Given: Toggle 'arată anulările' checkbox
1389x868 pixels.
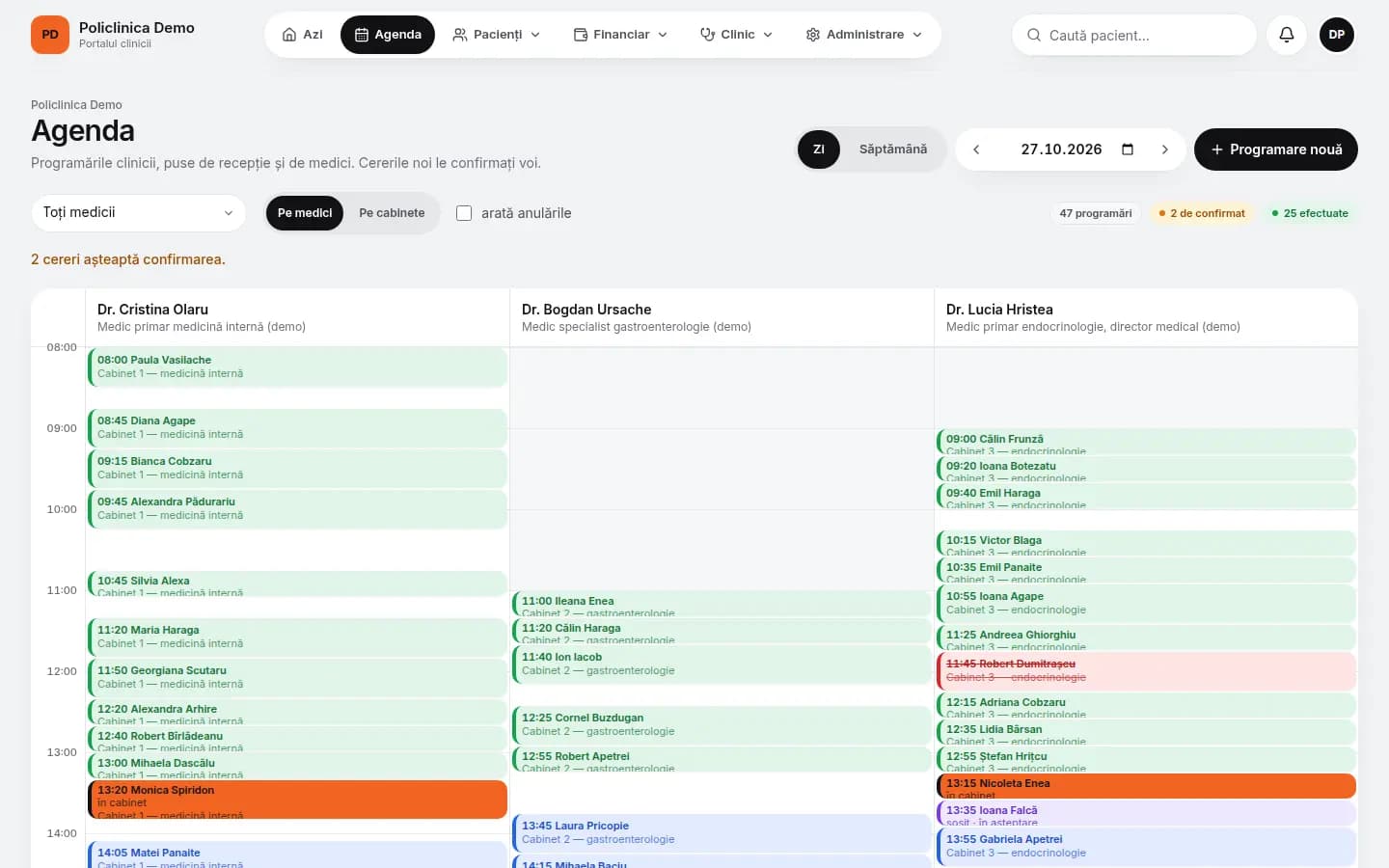Looking at the screenshot, I should (464, 213).
